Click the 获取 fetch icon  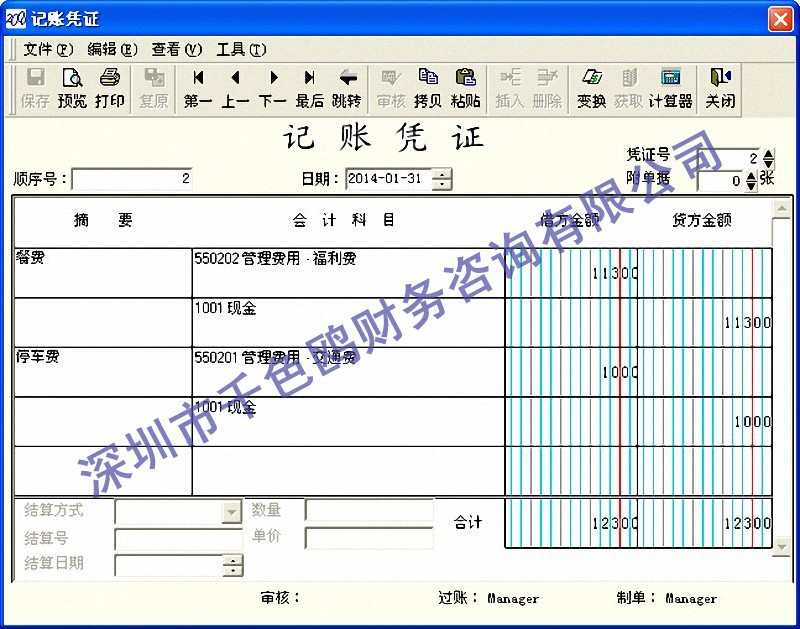pos(629,88)
